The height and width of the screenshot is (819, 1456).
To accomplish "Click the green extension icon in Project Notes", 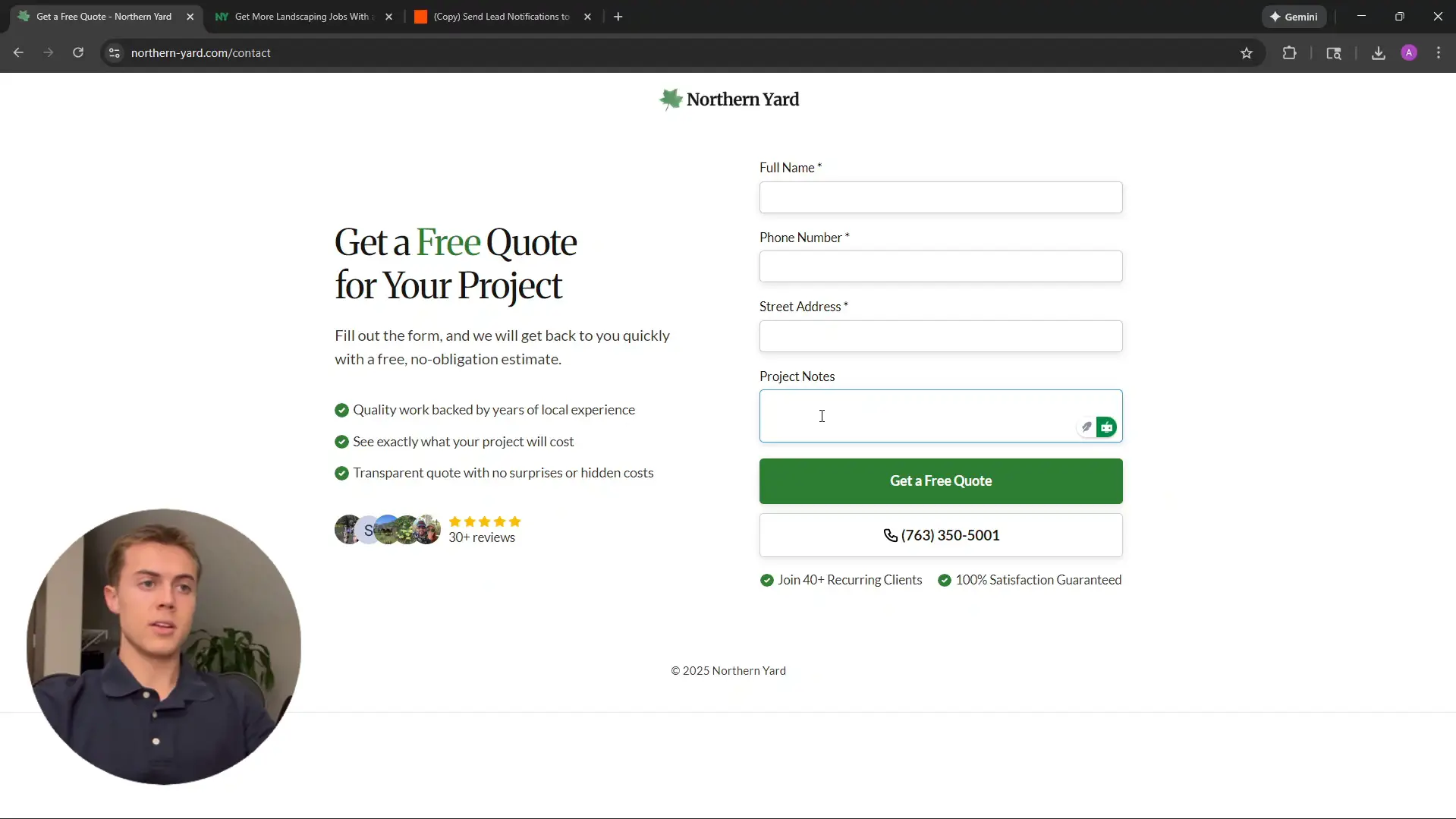I will [1106, 427].
